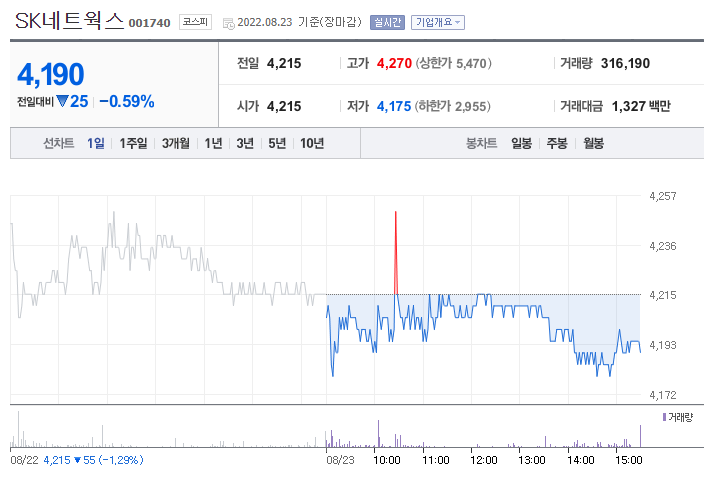Viewport: 704px width, 483px height.
Task: Click the 전일 value 4,215
Action: point(284,63)
